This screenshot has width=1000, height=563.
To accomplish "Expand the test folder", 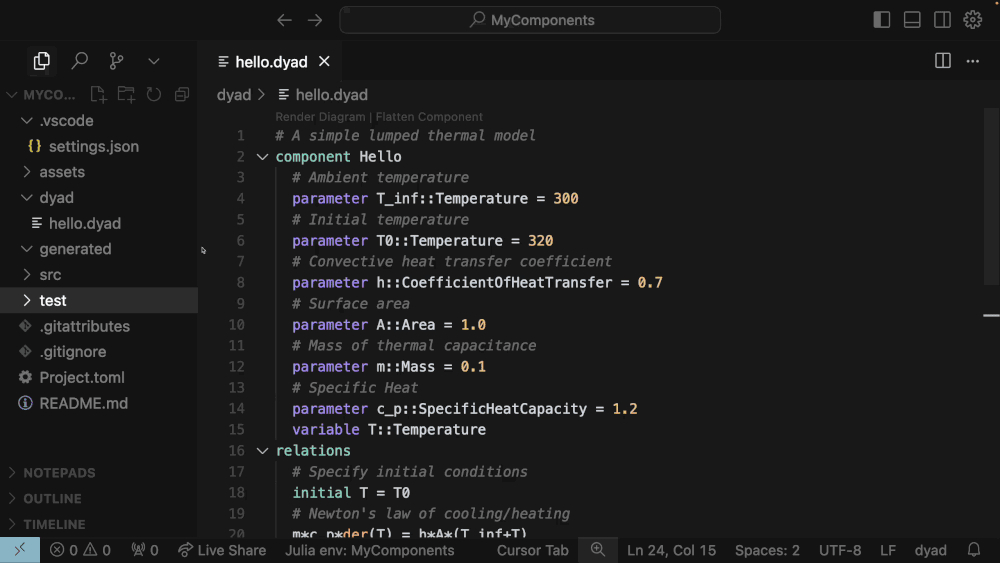I will [x=53, y=300].
